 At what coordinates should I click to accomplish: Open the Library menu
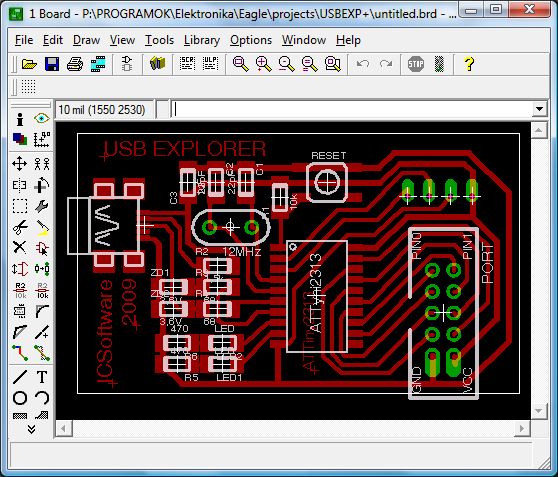coord(202,40)
